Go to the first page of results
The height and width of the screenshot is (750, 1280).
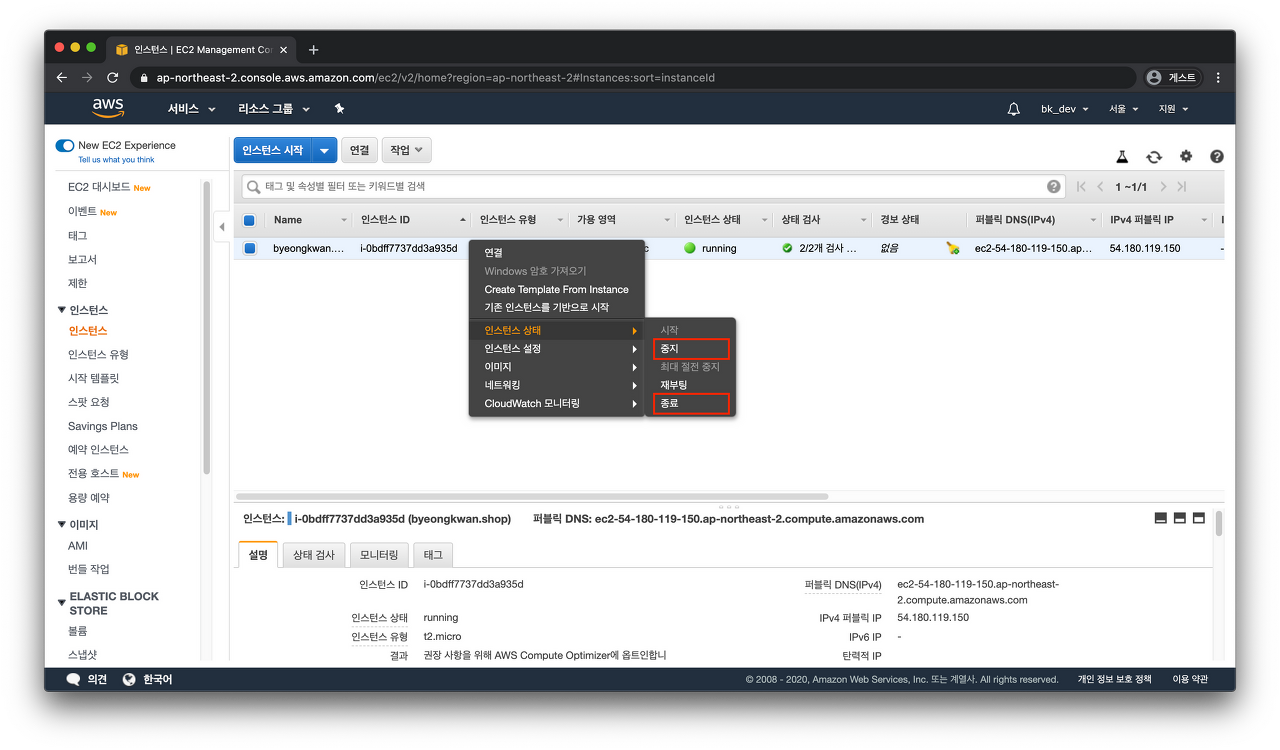(x=1081, y=187)
